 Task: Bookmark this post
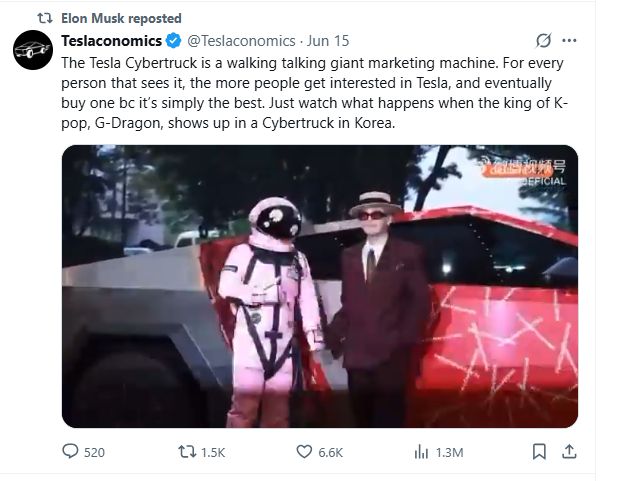540,452
